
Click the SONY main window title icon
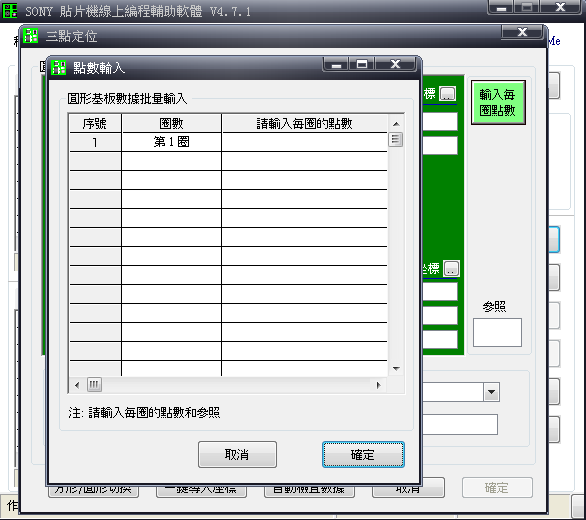10,10
